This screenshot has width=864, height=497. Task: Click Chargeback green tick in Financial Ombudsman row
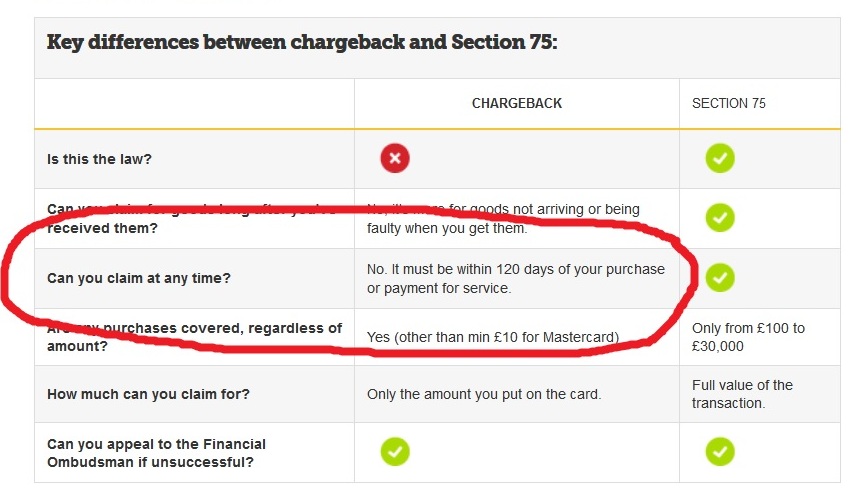tap(395, 451)
